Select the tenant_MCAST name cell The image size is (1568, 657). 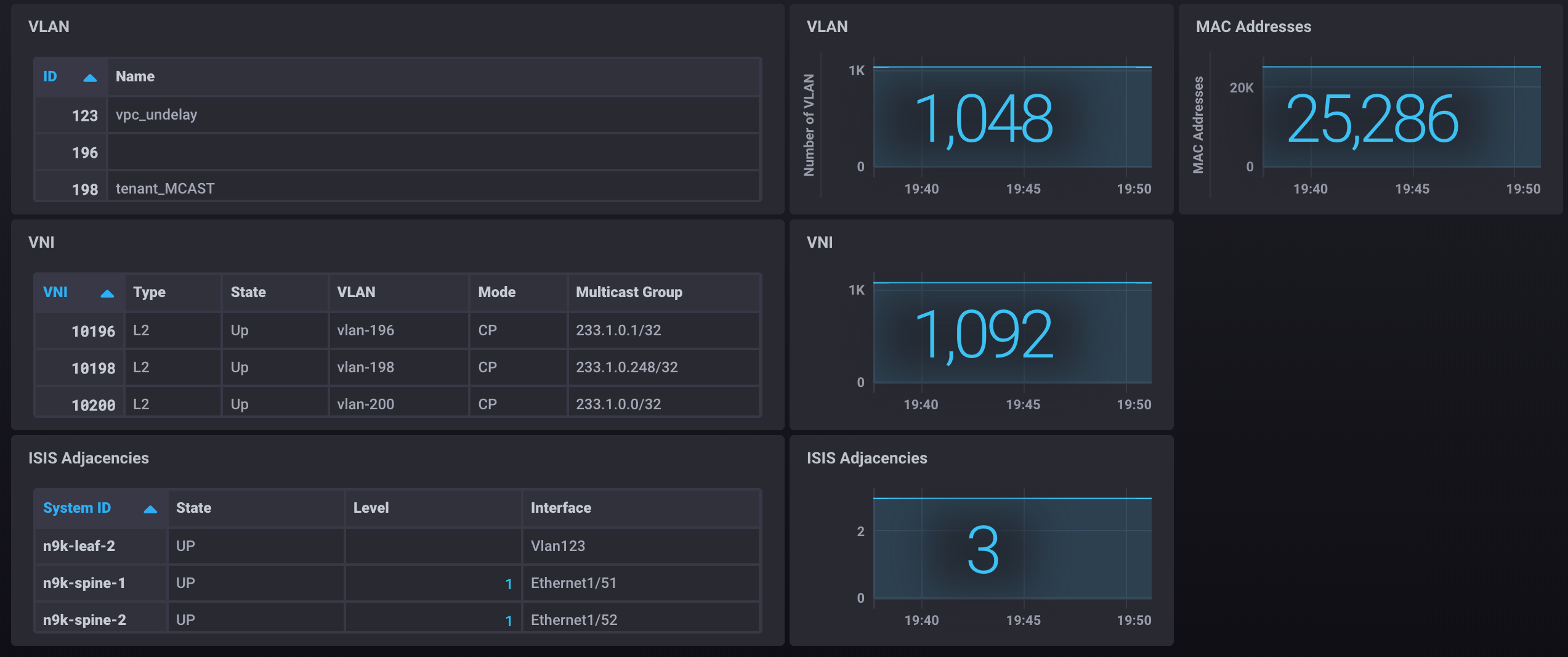[x=434, y=186]
